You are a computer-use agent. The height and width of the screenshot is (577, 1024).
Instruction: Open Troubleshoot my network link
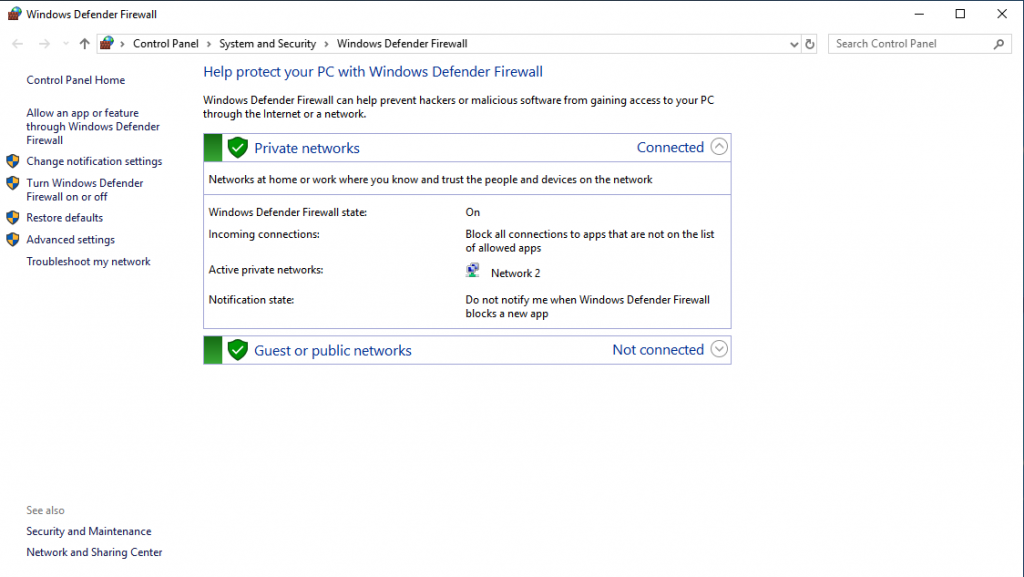pyautogui.click(x=88, y=262)
